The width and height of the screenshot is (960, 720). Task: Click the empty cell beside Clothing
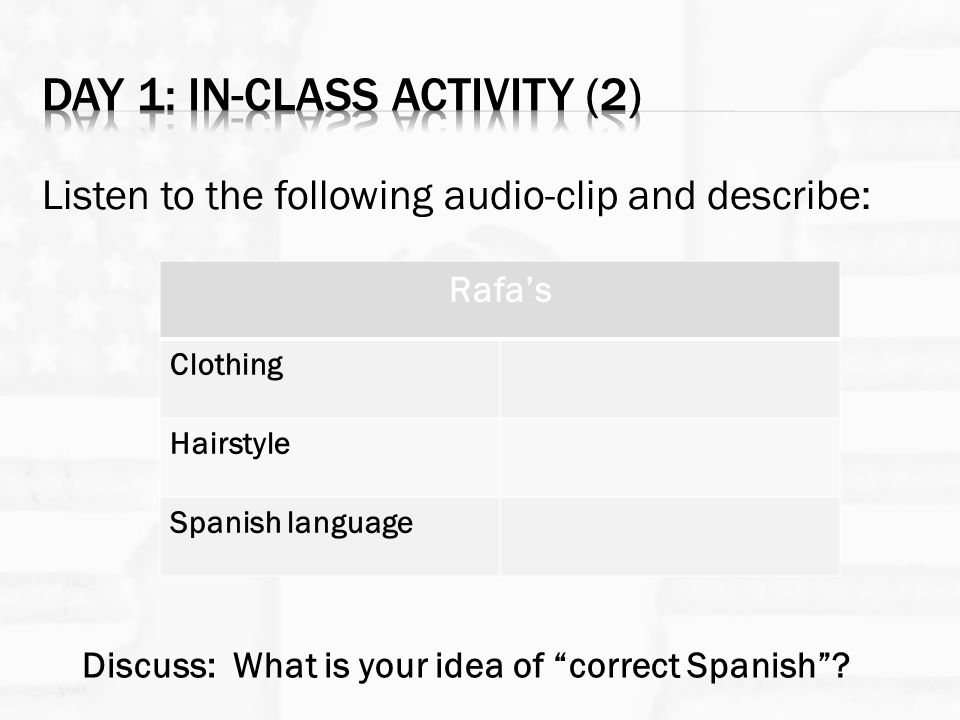670,378
